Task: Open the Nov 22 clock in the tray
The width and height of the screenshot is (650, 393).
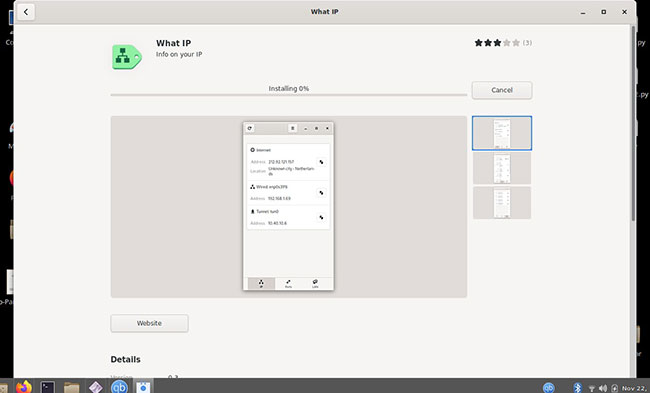Action: tap(633, 388)
